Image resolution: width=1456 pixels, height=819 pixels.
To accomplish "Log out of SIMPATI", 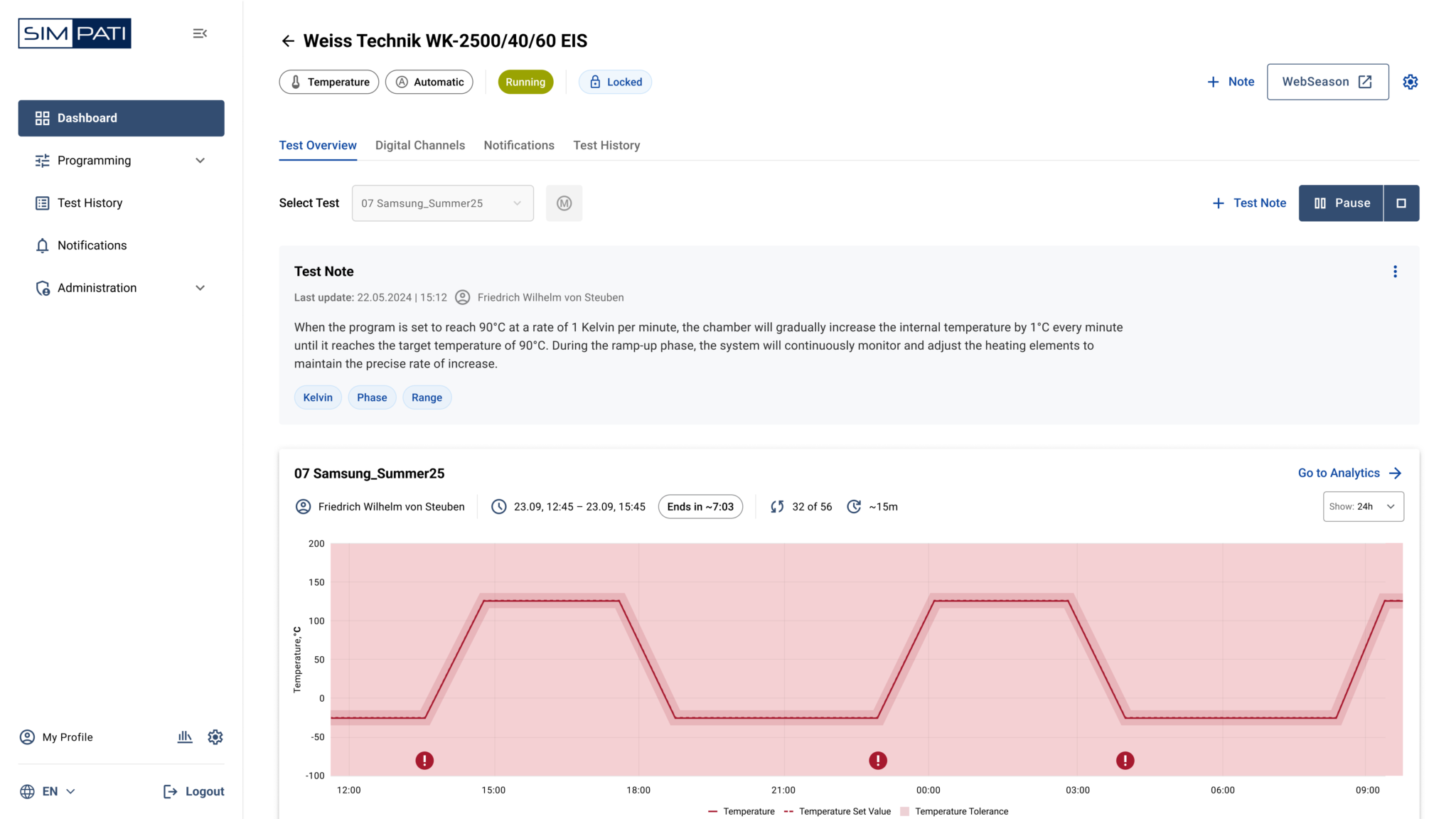I will click(x=193, y=792).
